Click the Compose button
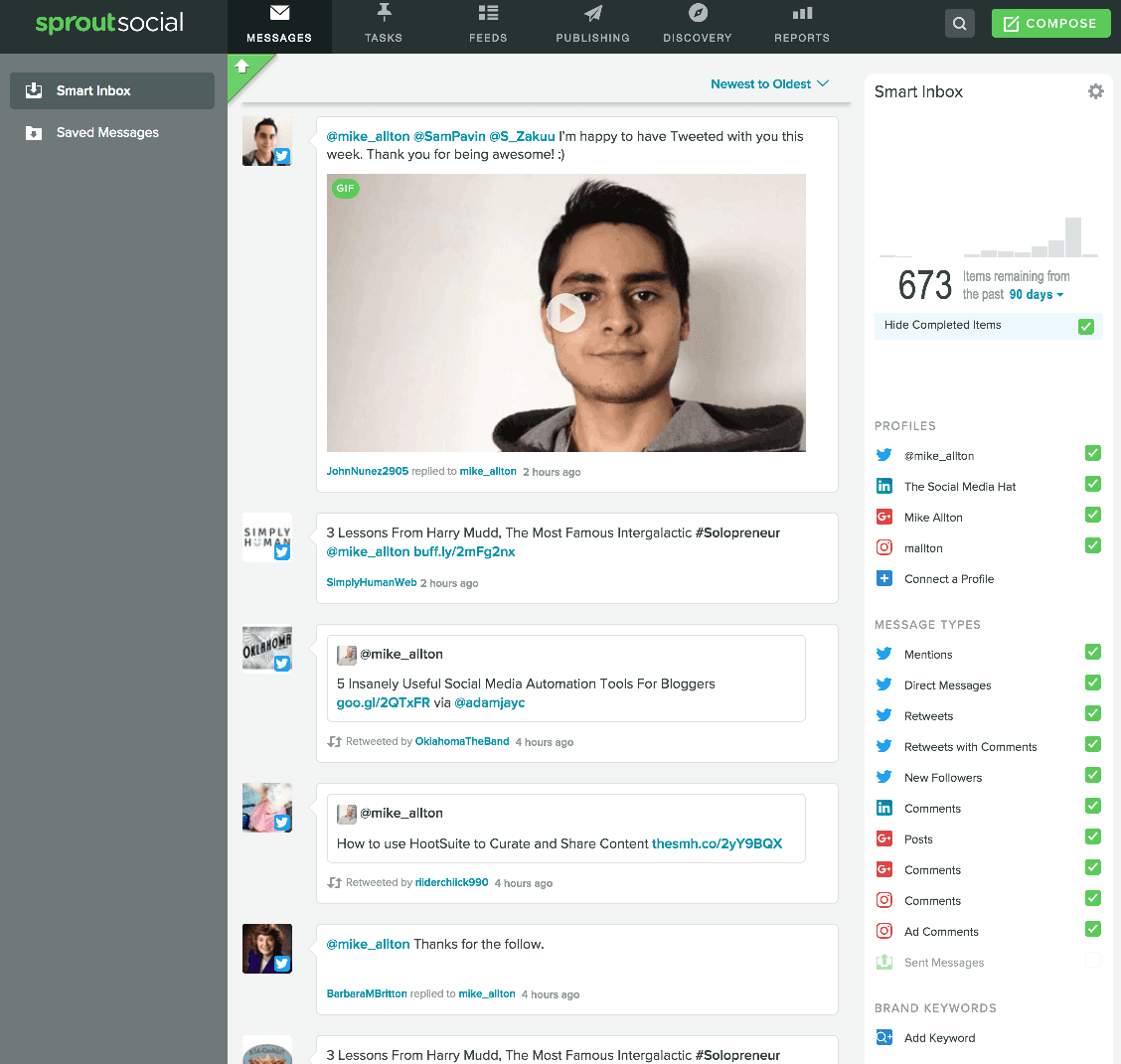 [1050, 24]
